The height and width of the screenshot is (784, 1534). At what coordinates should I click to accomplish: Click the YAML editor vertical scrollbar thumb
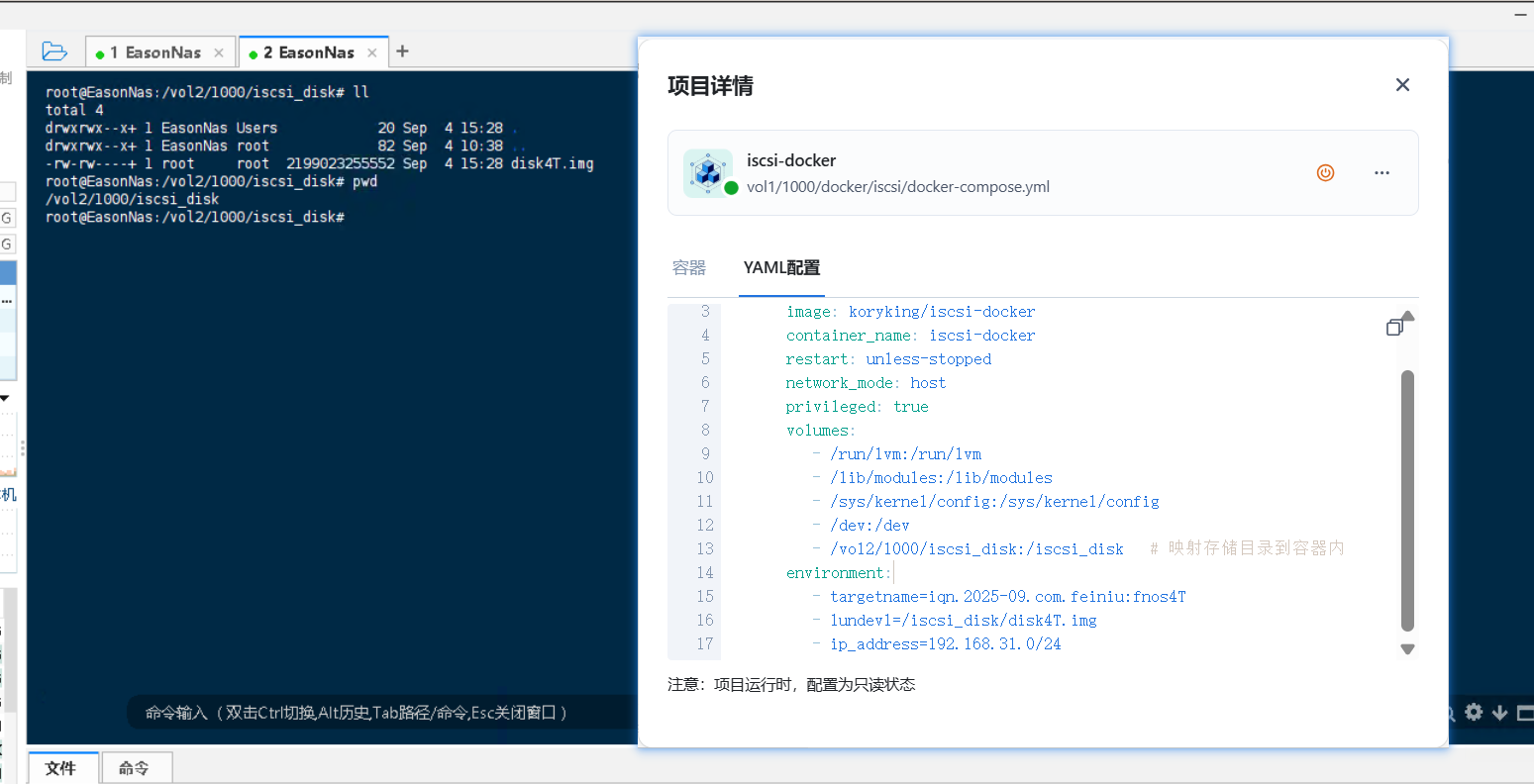click(x=1407, y=501)
